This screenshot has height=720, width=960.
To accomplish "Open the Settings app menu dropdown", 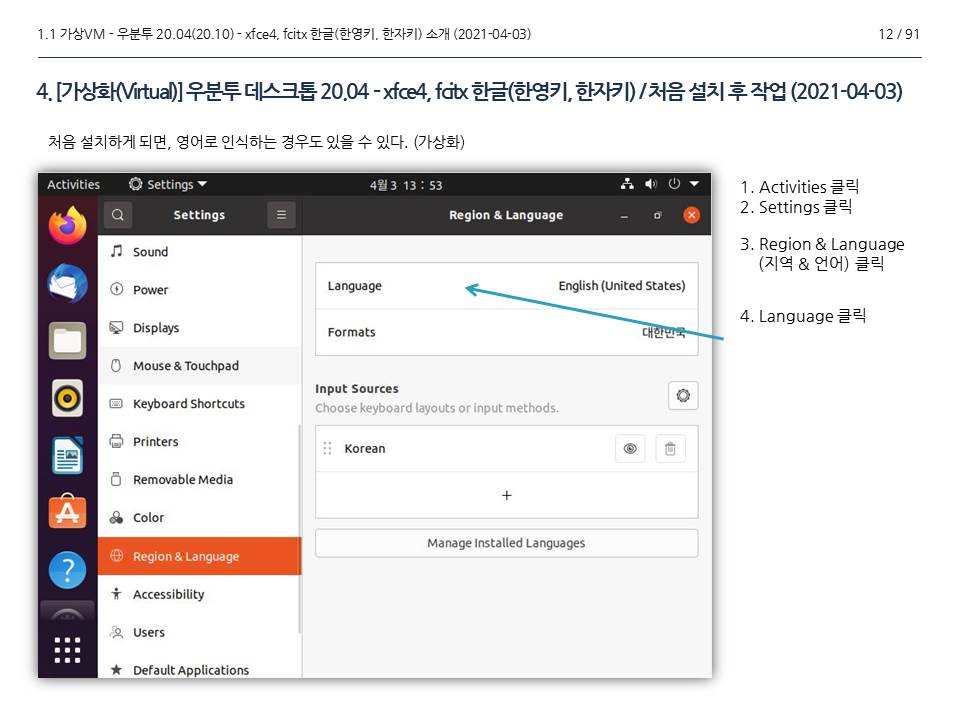I will 168,184.
